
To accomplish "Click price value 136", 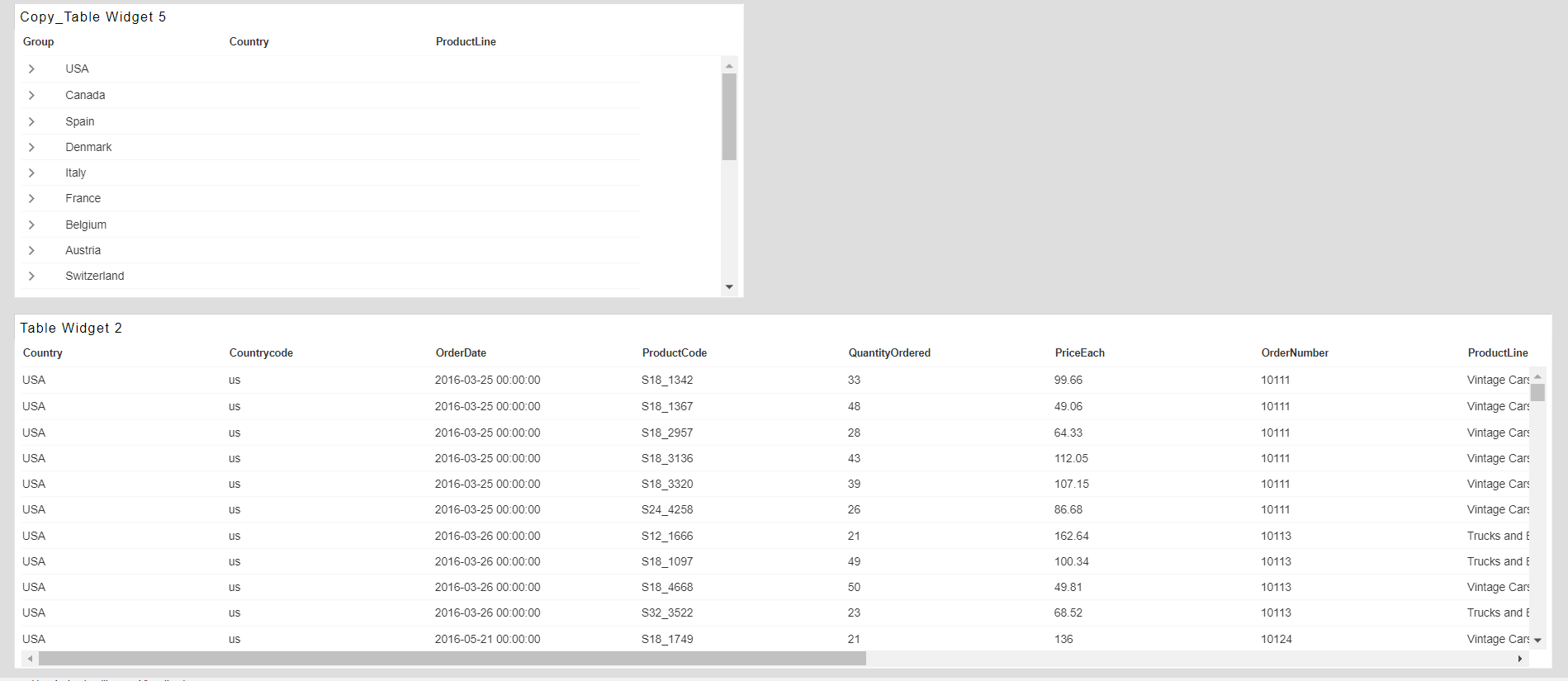I will [x=1063, y=640].
